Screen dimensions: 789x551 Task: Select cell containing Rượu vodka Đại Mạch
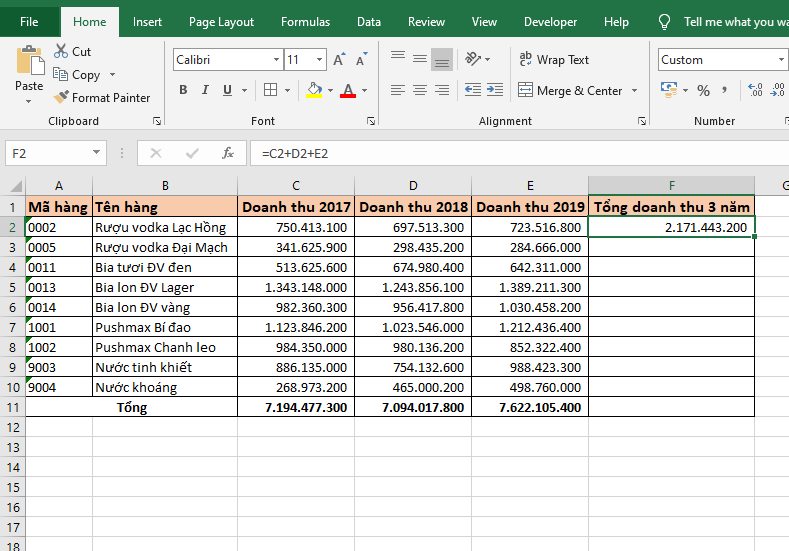164,247
